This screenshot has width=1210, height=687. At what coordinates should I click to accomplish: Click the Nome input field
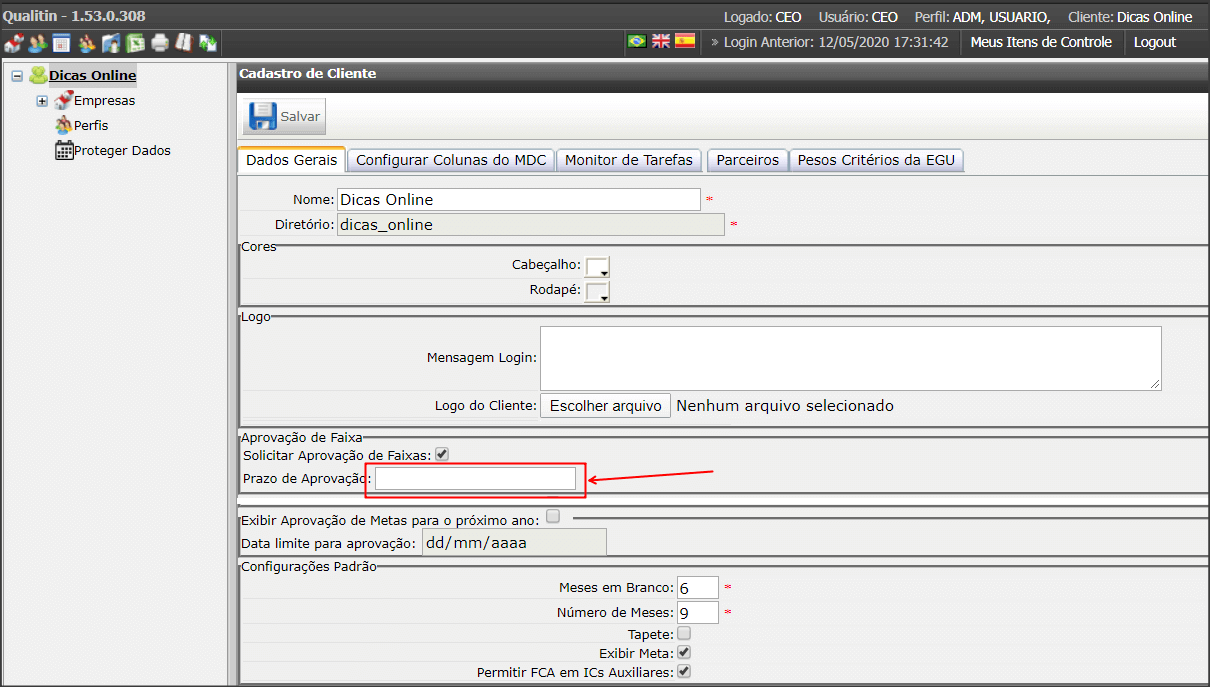pyautogui.click(x=519, y=199)
